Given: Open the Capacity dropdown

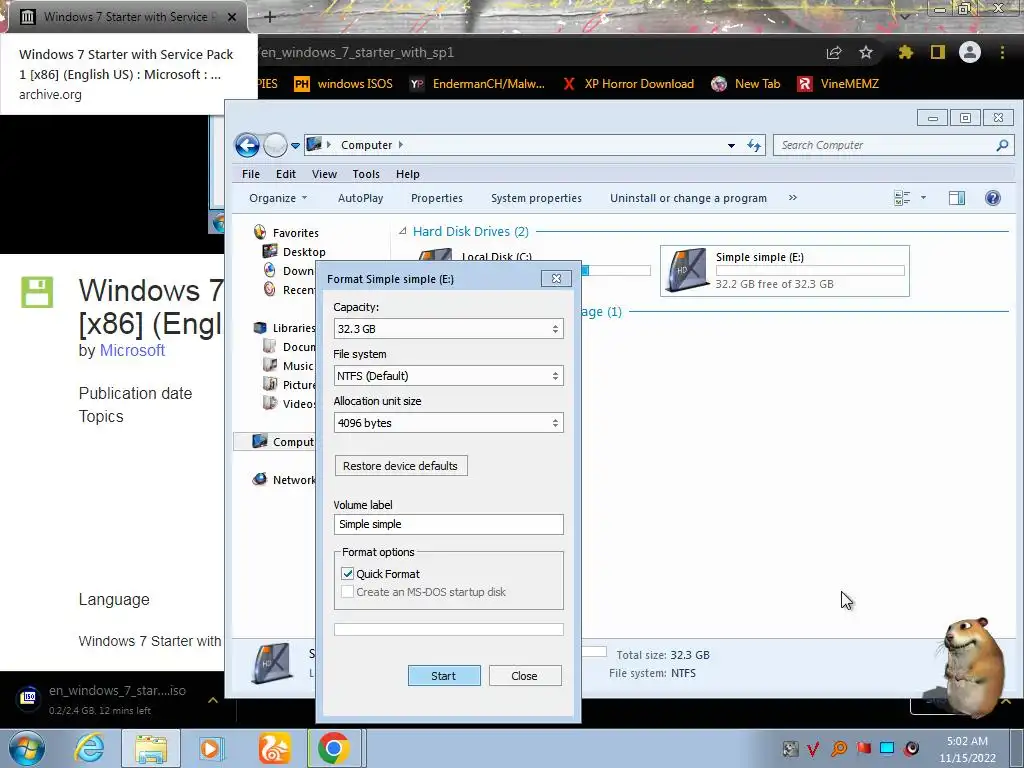Looking at the screenshot, I should (448, 328).
